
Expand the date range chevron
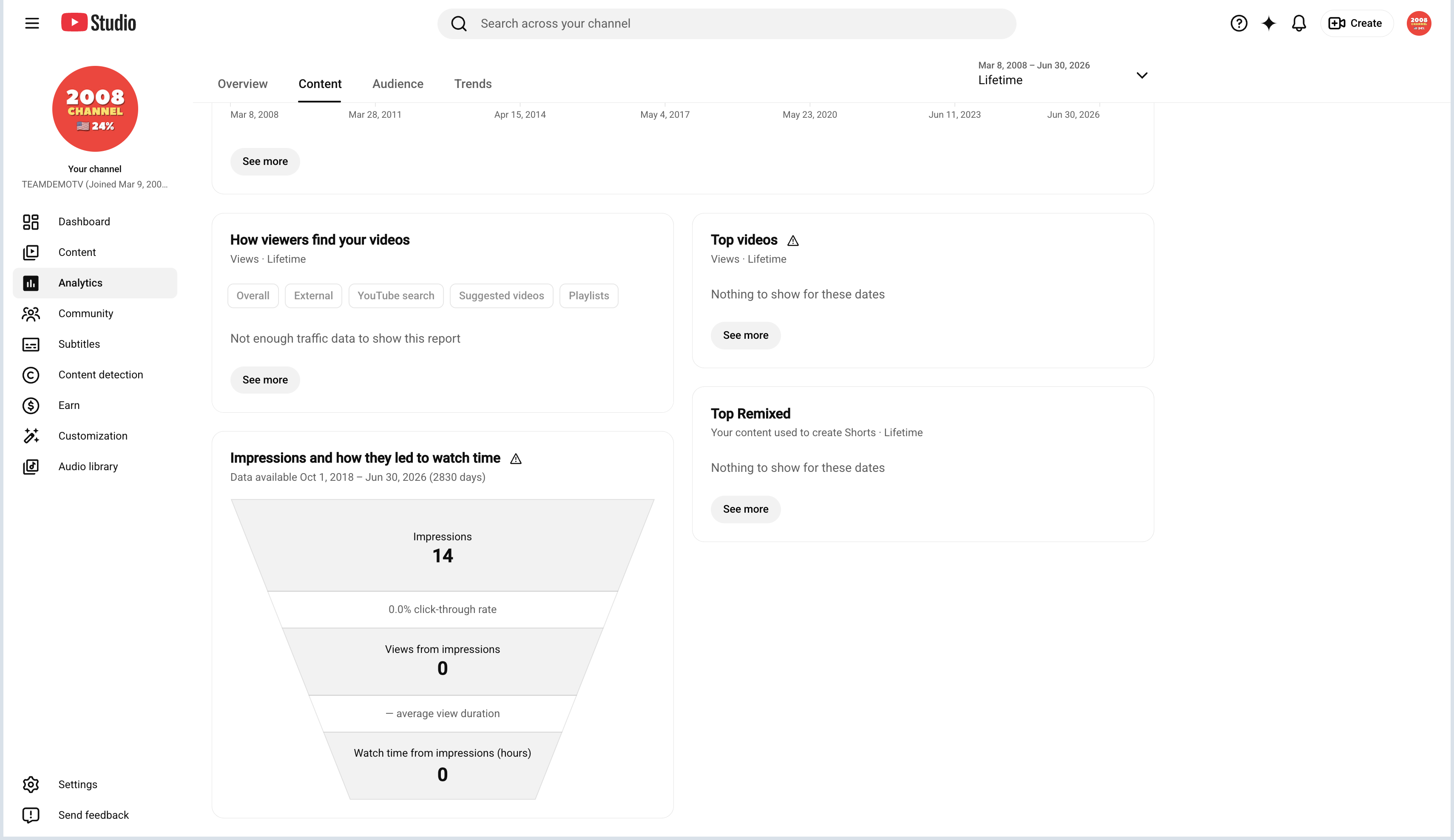click(x=1141, y=75)
